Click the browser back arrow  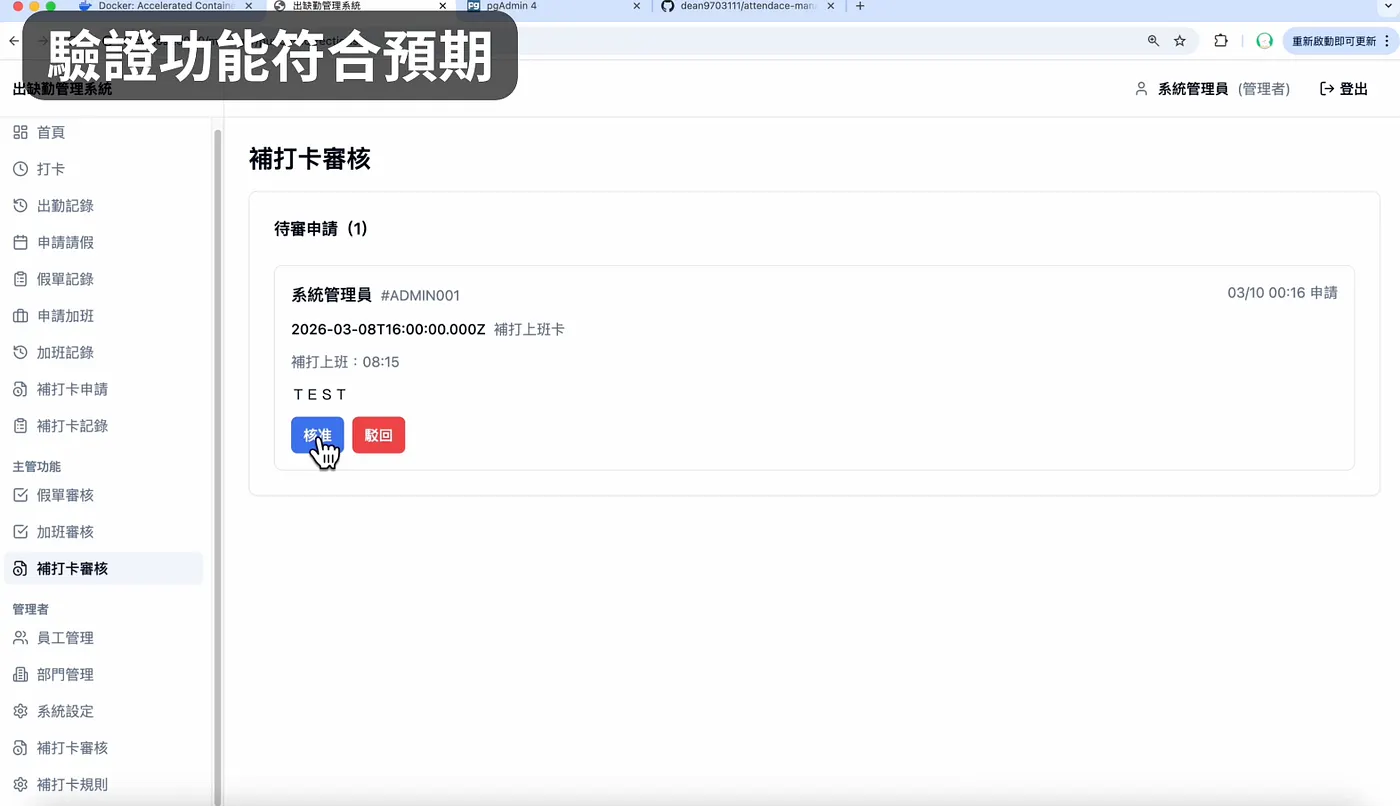[x=13, y=41]
